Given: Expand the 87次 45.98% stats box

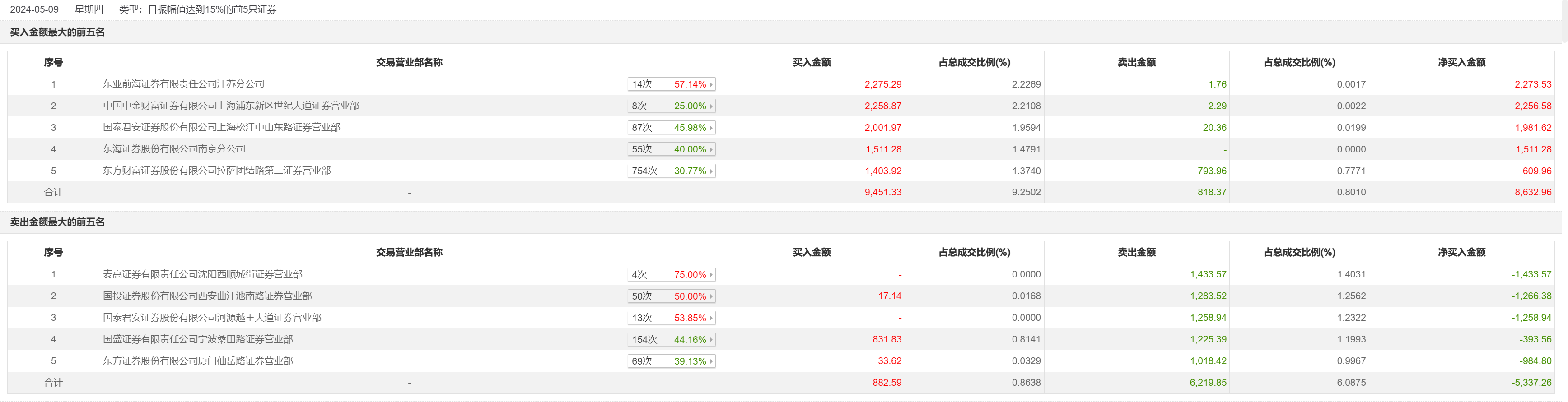Looking at the screenshot, I should point(671,128).
